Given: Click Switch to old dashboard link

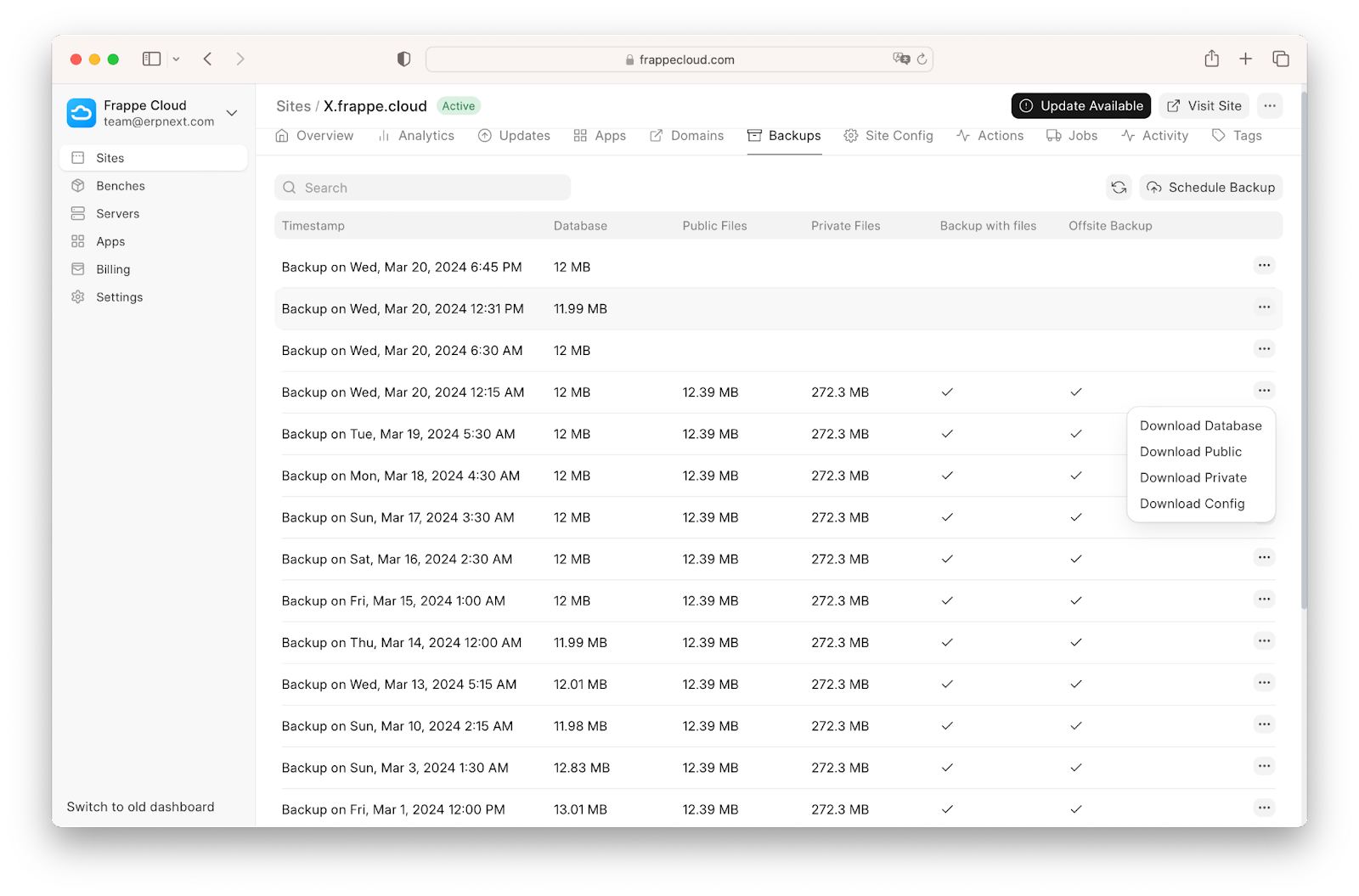Looking at the screenshot, I should 140,807.
